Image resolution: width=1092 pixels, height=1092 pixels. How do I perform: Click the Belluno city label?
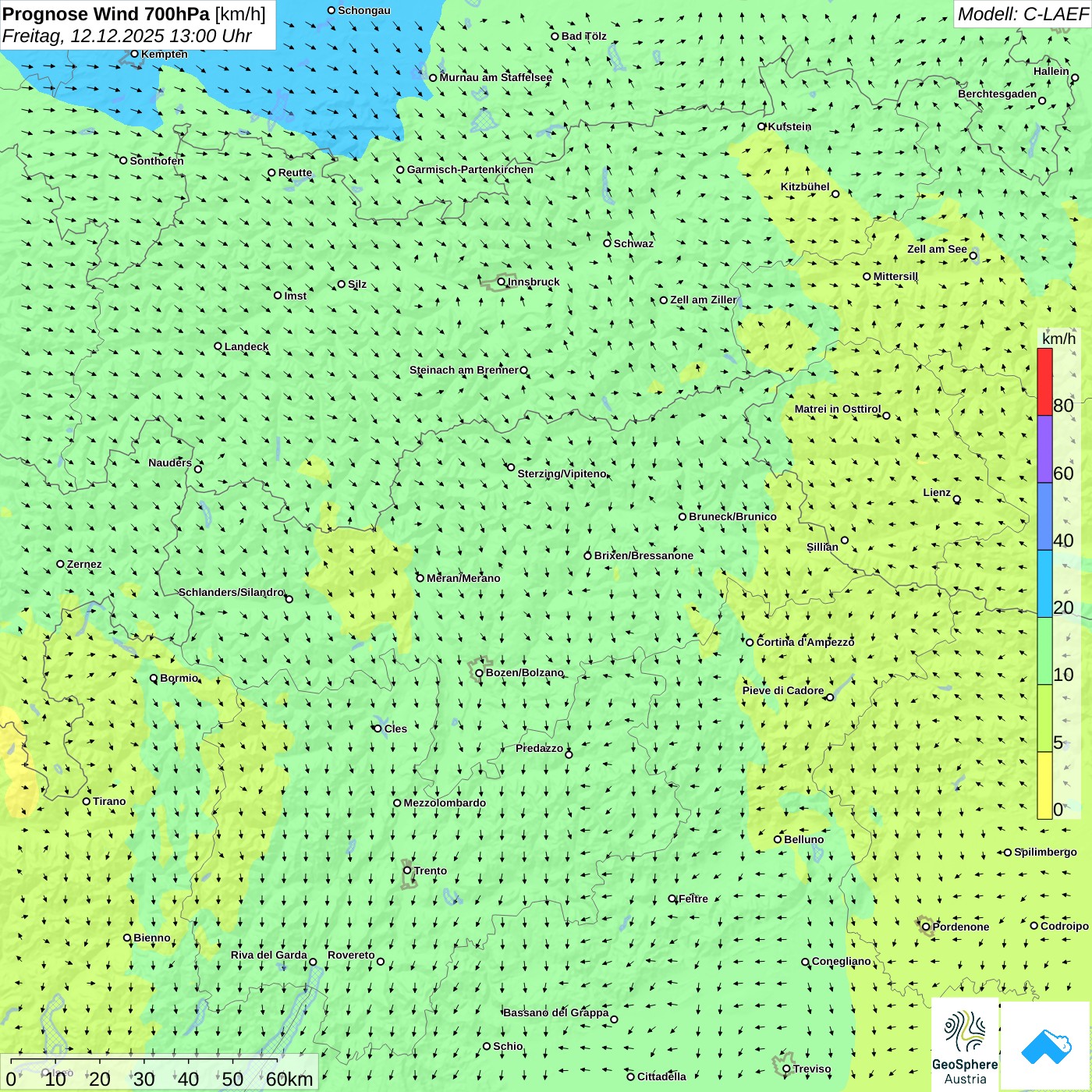point(803,839)
